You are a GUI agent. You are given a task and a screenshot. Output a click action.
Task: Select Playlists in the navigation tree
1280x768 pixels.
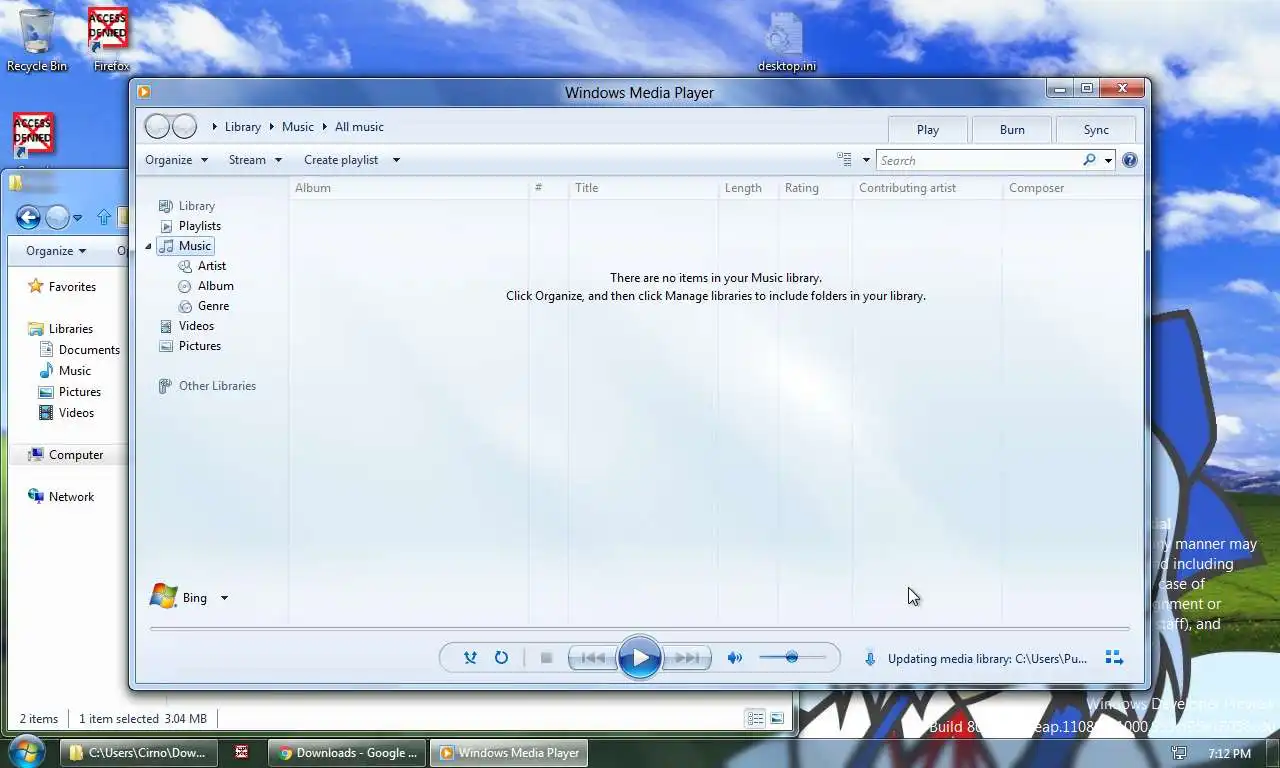click(190, 226)
